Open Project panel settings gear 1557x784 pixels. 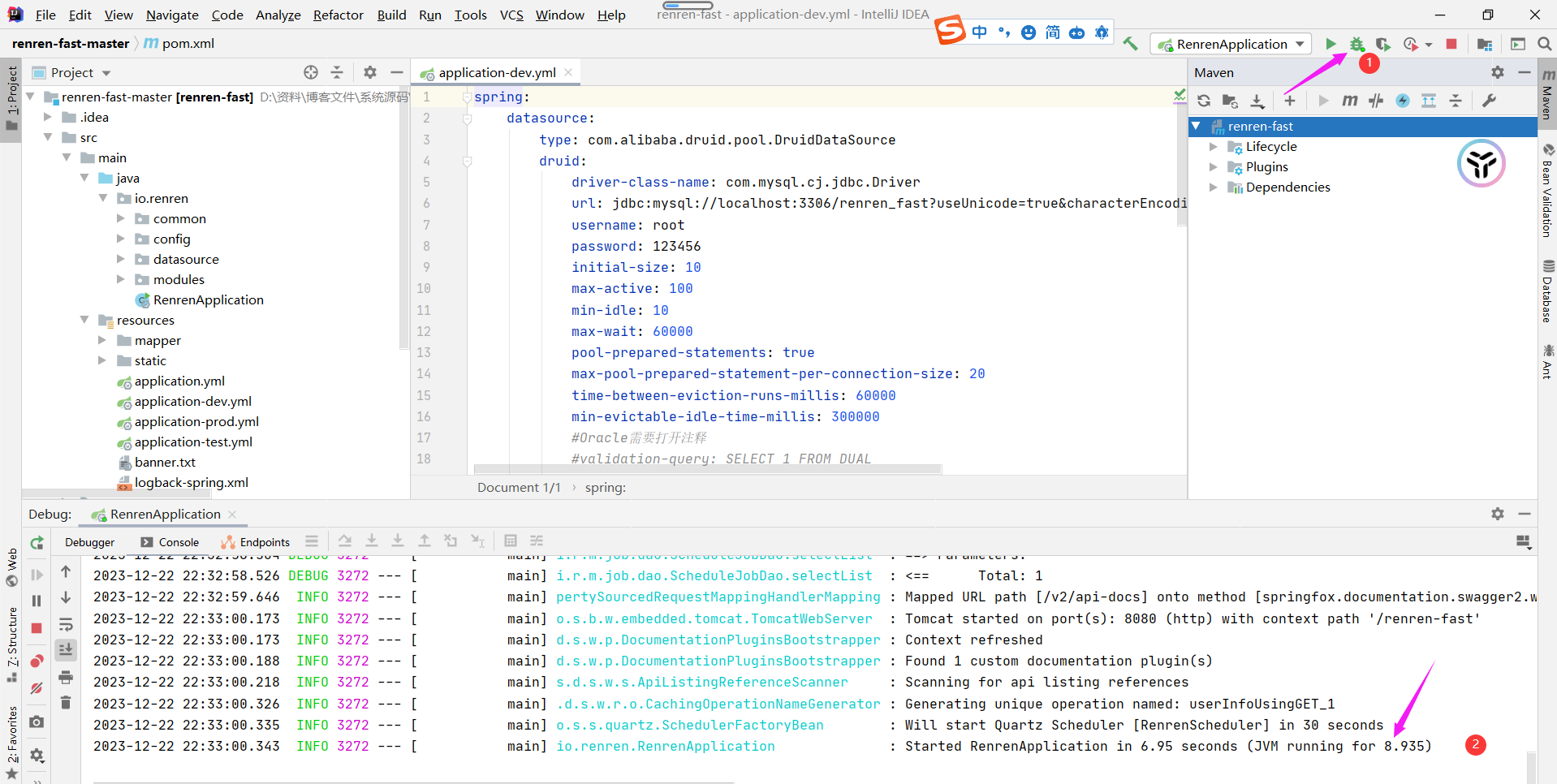point(370,72)
